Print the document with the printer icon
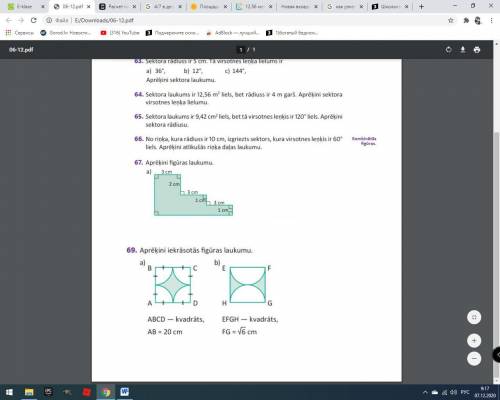The width and height of the screenshot is (500, 400). [x=477, y=50]
